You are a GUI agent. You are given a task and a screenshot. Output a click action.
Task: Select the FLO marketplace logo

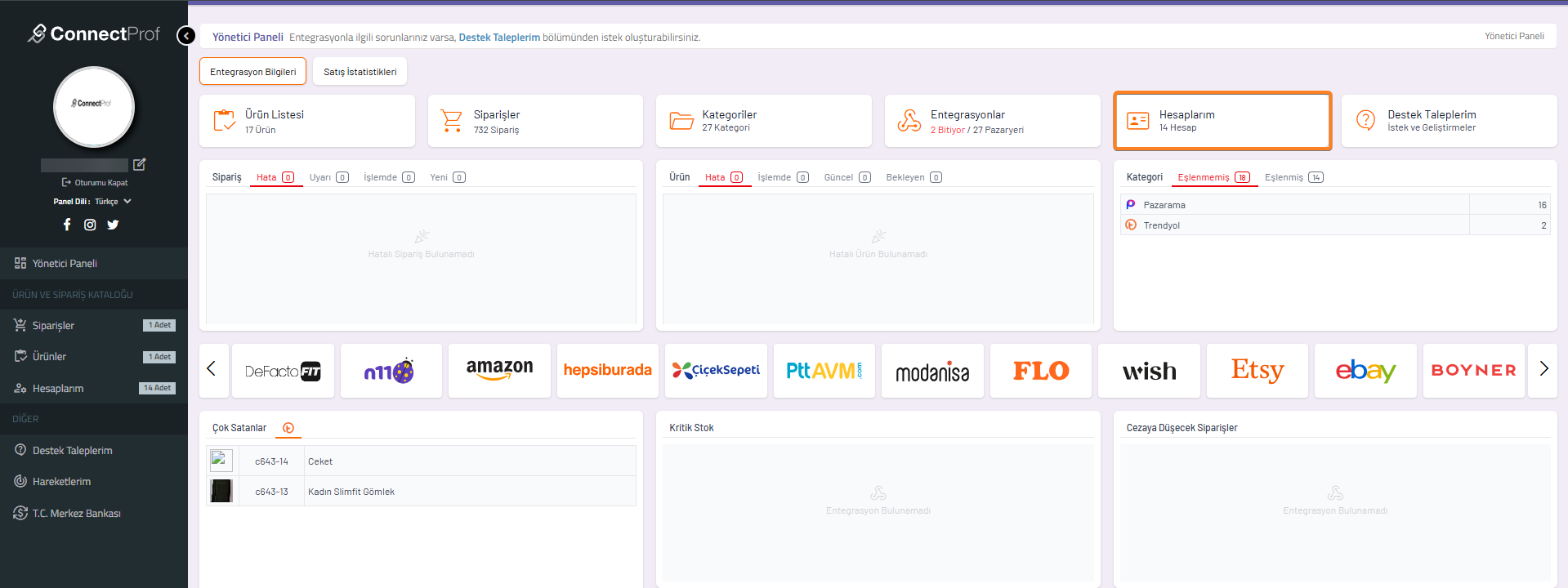tap(1041, 371)
